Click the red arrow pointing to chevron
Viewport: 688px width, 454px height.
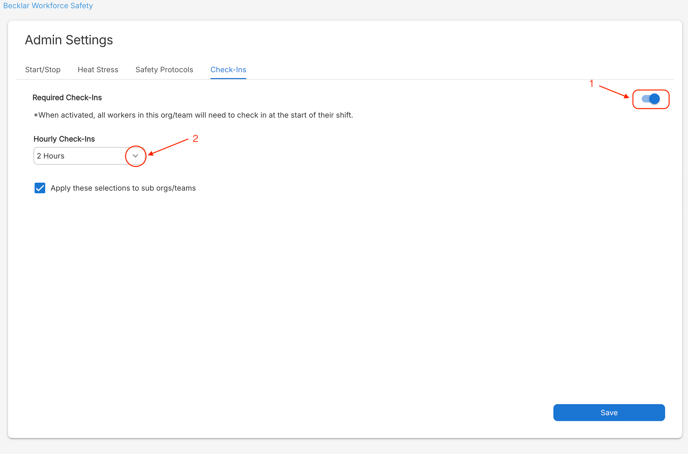[168, 147]
